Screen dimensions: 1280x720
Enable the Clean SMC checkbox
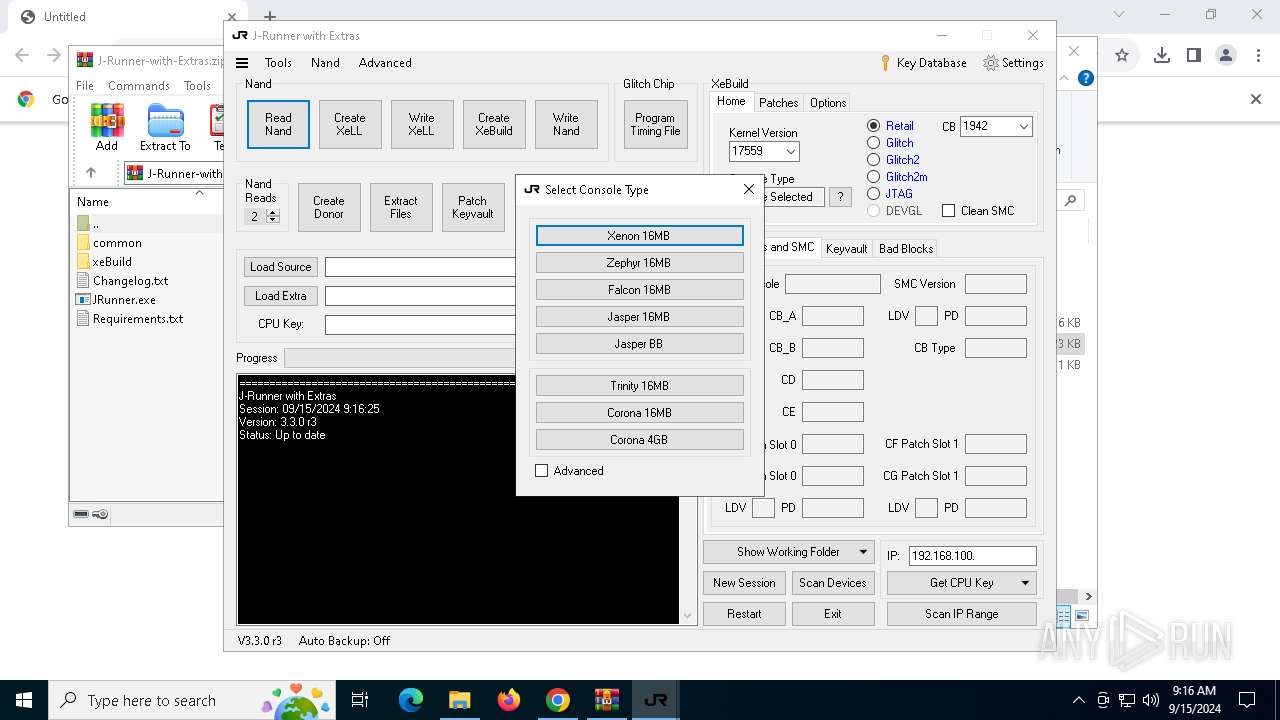pyautogui.click(x=978, y=211)
